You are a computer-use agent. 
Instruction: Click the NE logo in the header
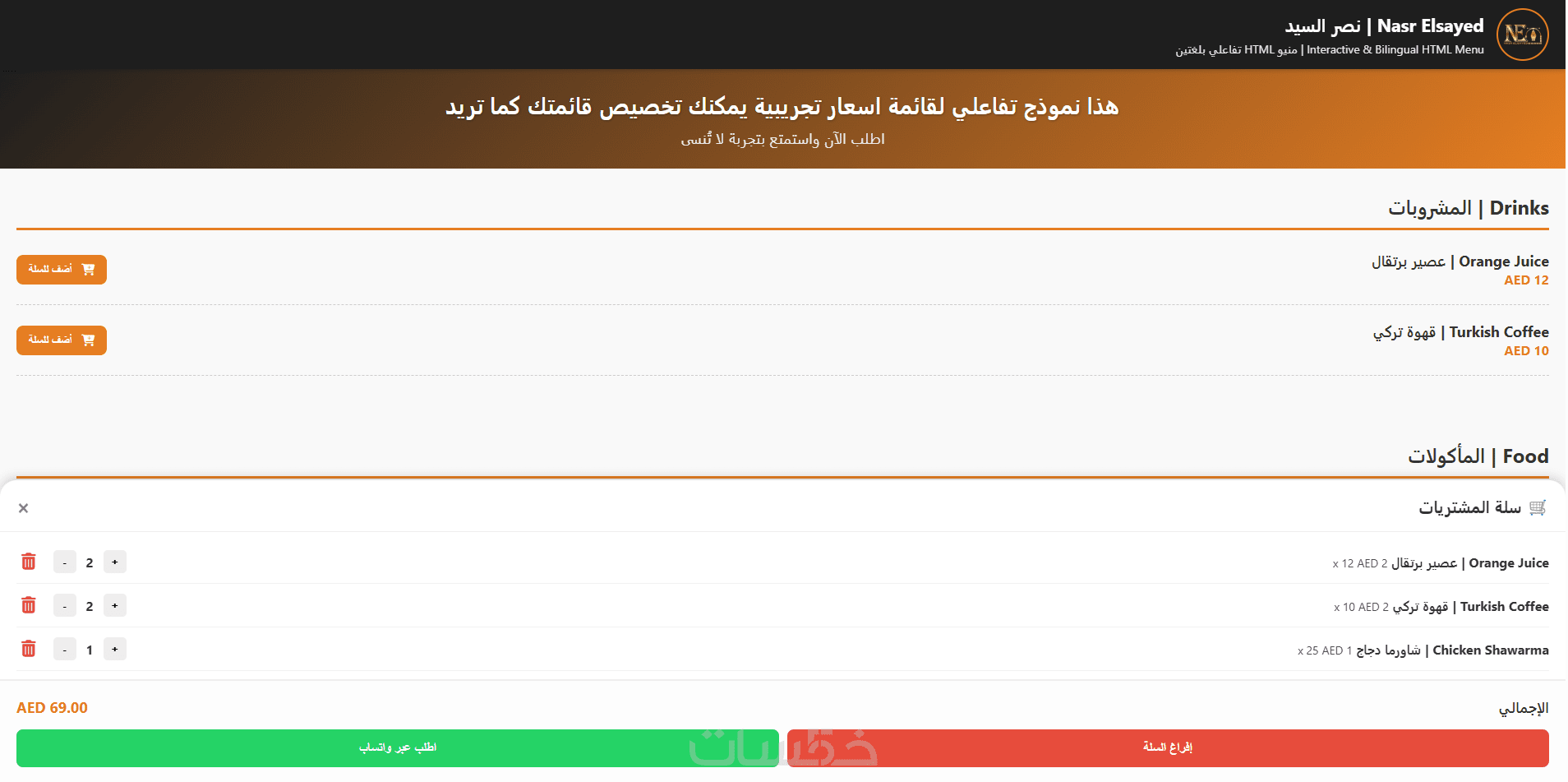pyautogui.click(x=1522, y=35)
